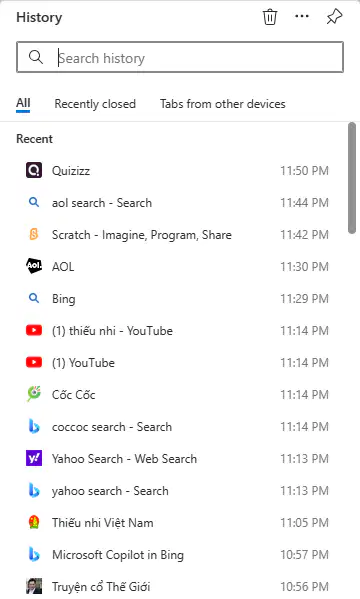This screenshot has width=360, height=599.
Task: Click the history list vertical scrollbar
Action: tap(352, 178)
